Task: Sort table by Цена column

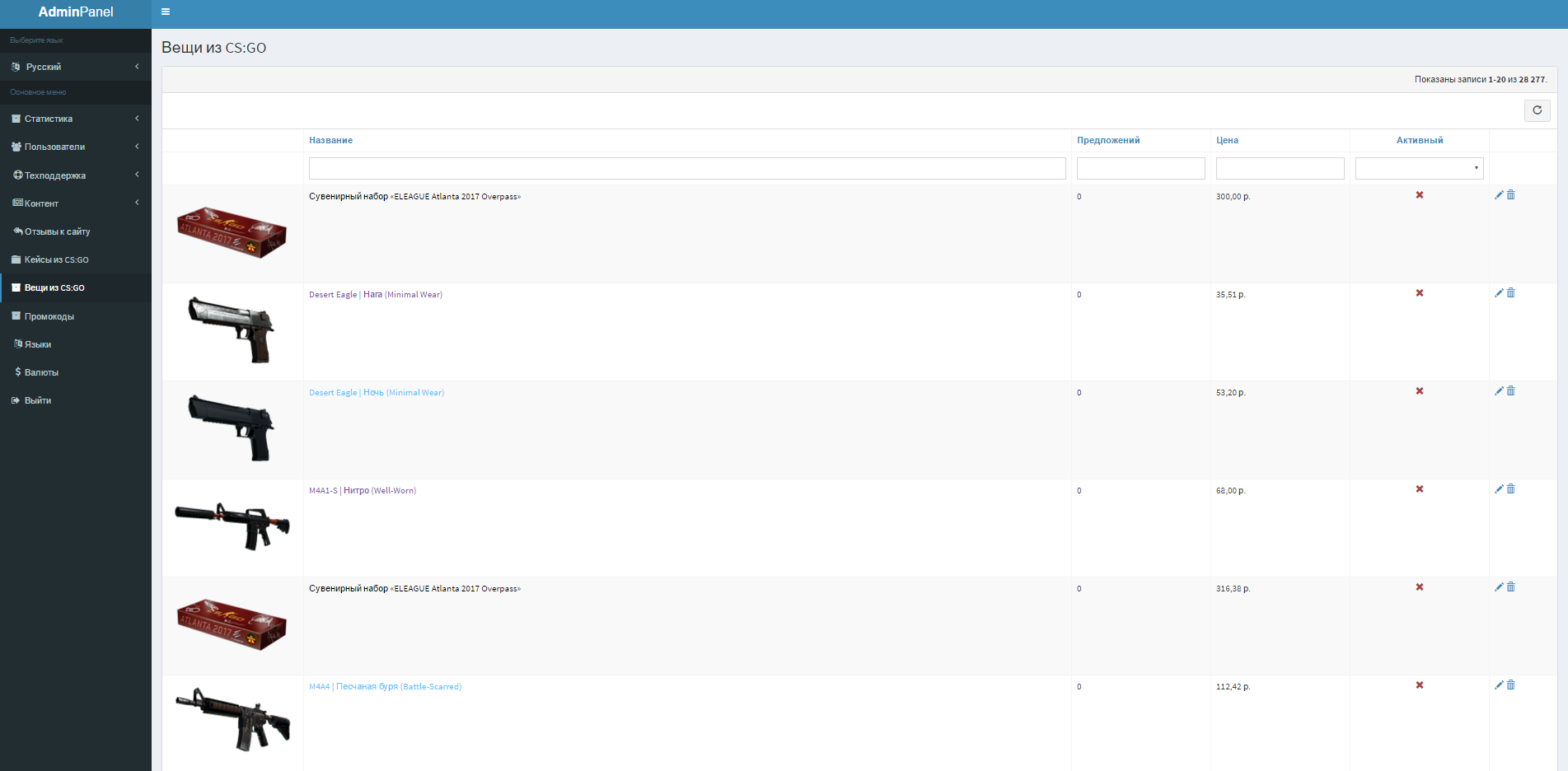Action: coord(1227,140)
